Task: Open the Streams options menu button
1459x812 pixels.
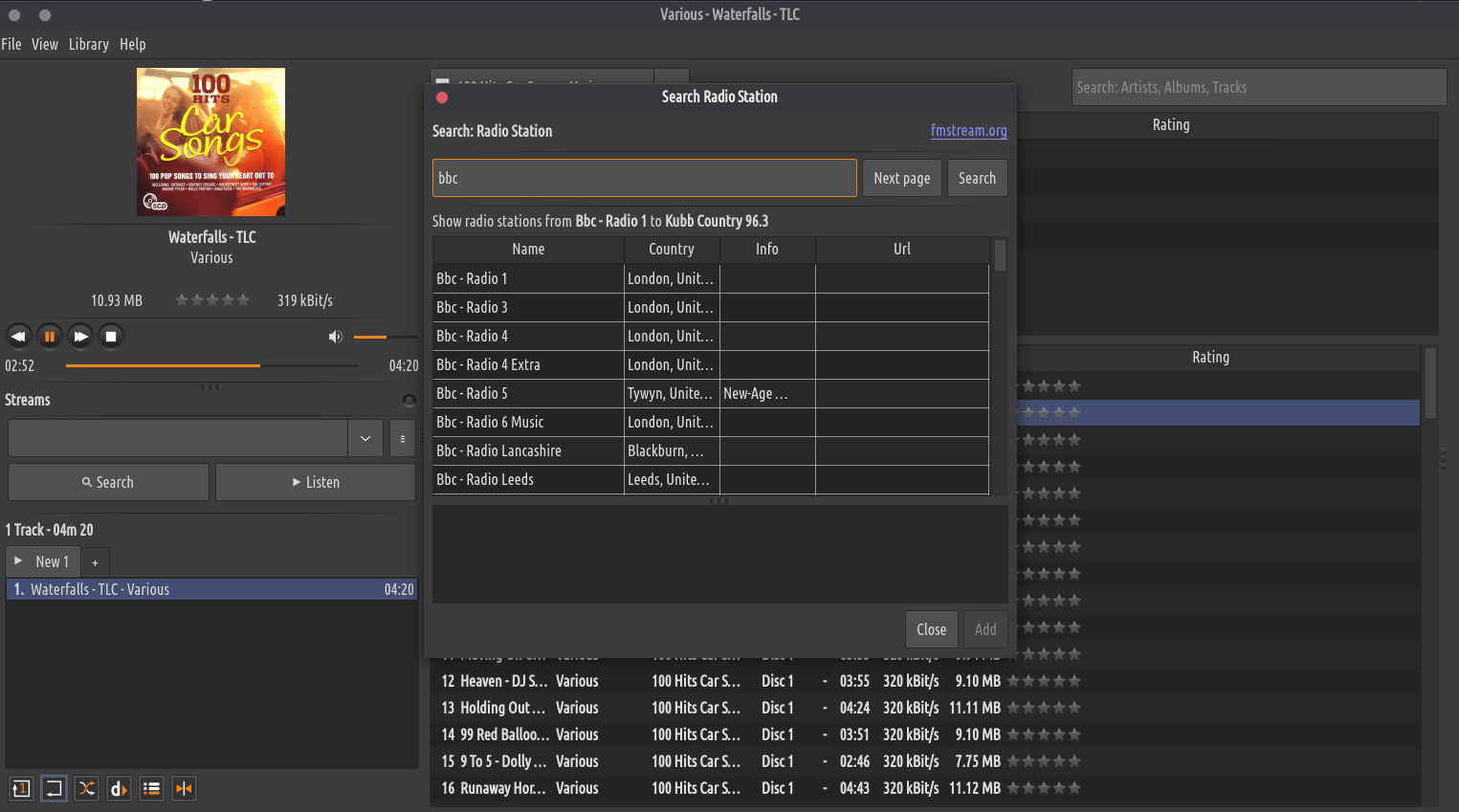Action: click(x=403, y=438)
